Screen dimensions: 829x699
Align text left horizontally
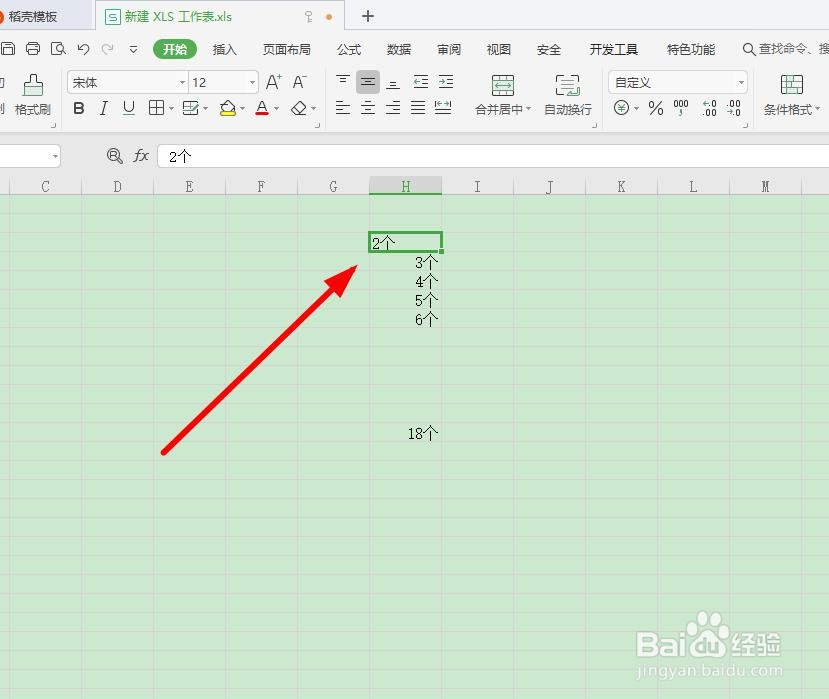[x=343, y=108]
